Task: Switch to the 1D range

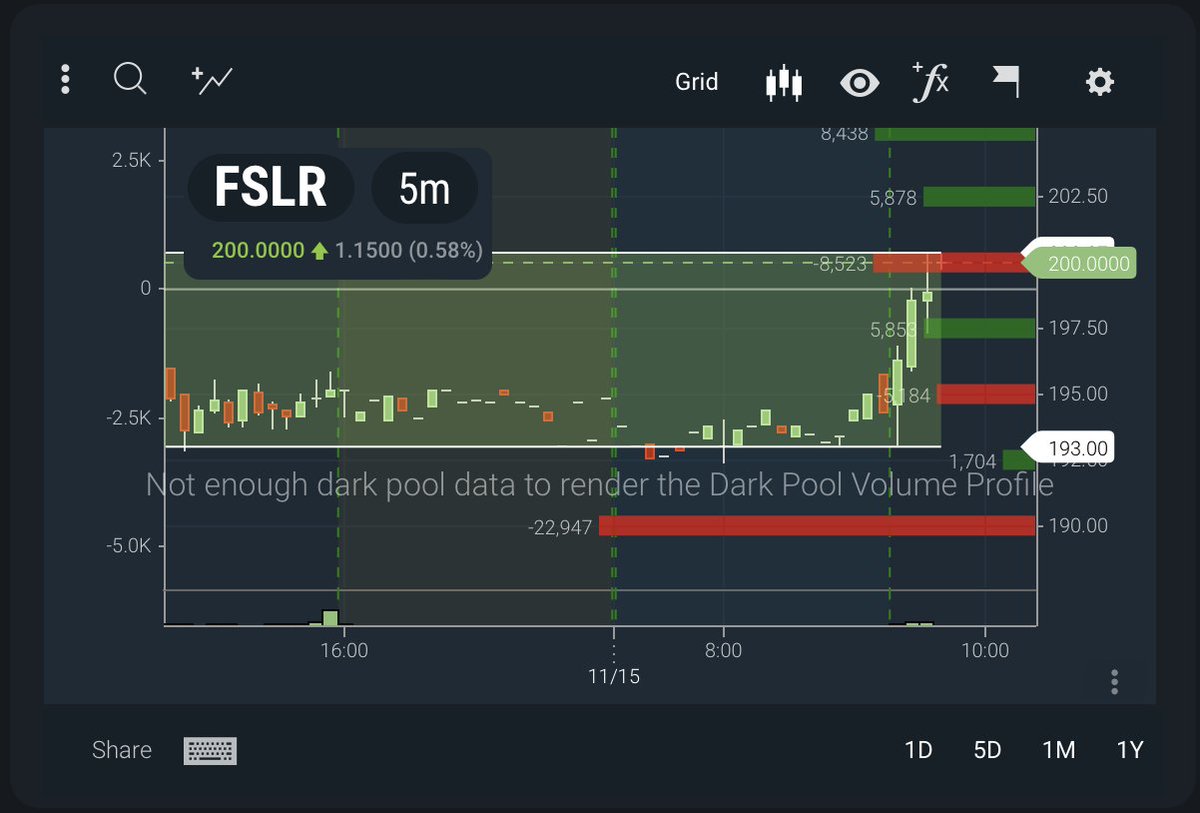Action: [918, 750]
